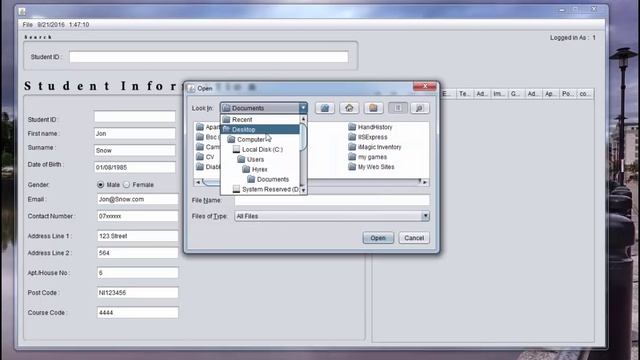Screen dimensions: 640x360
Task: Click the Date of Birth field
Action: pos(135,167)
